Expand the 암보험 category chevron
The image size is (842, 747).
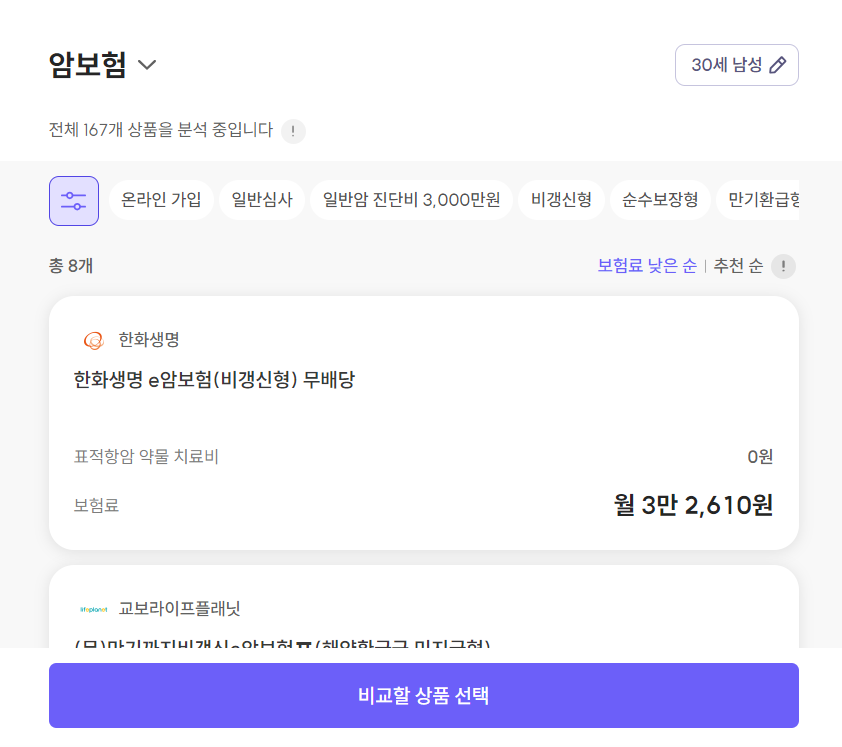point(147,65)
